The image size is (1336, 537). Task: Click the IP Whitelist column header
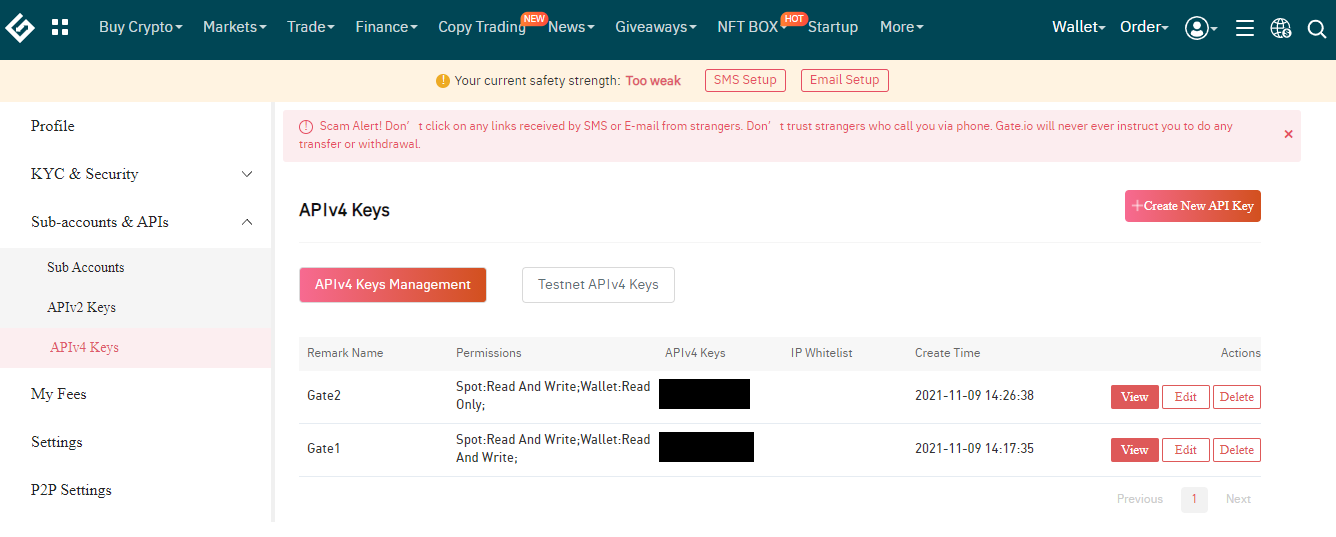pos(821,353)
